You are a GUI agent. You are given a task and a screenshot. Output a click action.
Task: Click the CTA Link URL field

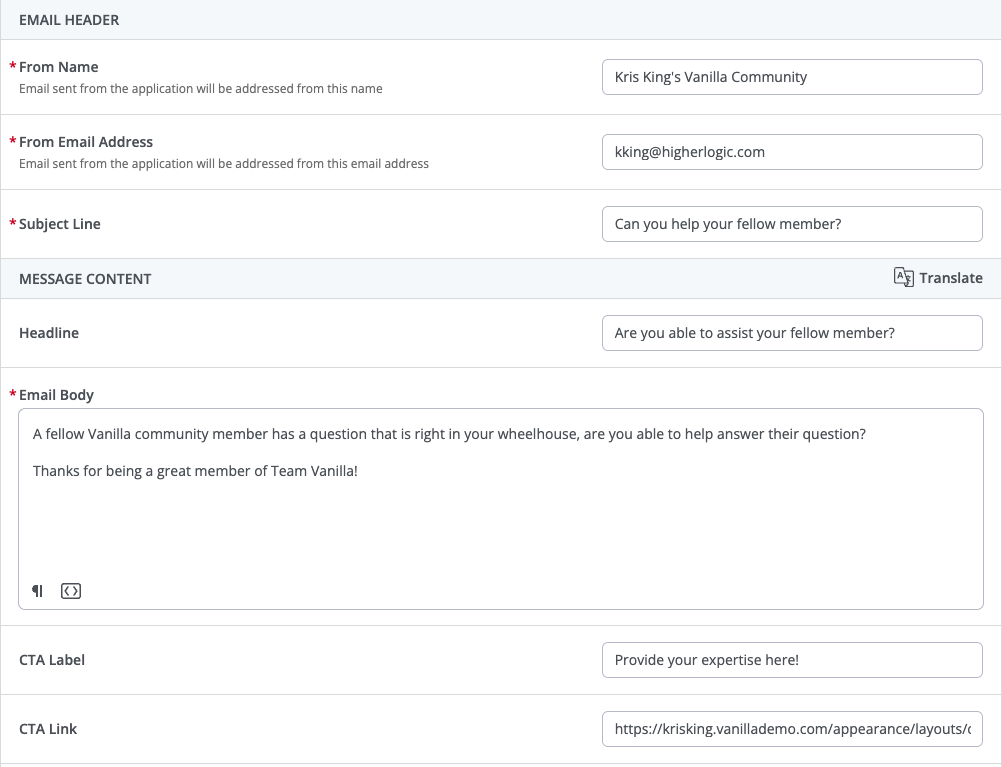tap(792, 729)
